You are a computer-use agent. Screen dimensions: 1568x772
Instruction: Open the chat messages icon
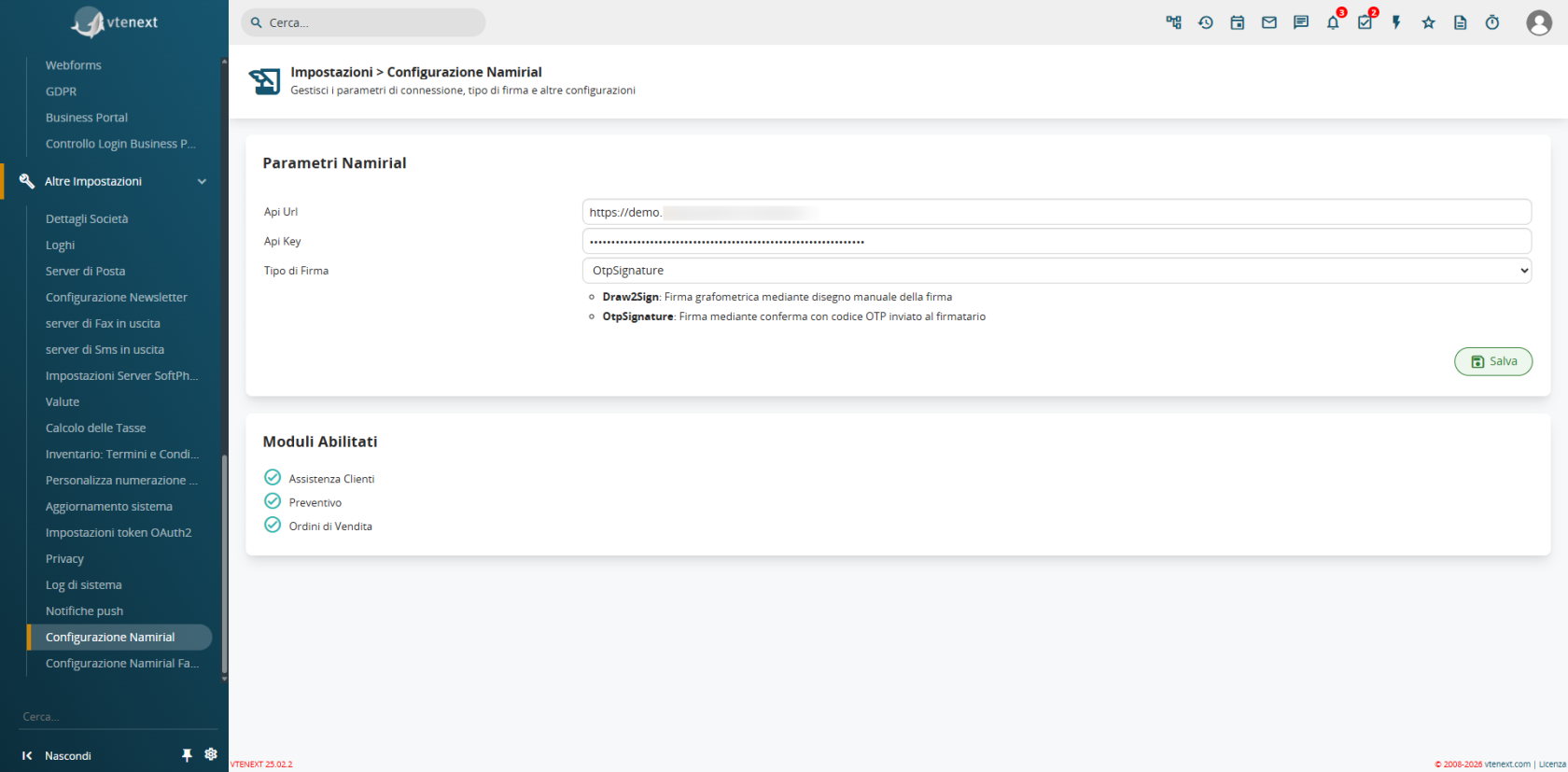pos(1301,22)
